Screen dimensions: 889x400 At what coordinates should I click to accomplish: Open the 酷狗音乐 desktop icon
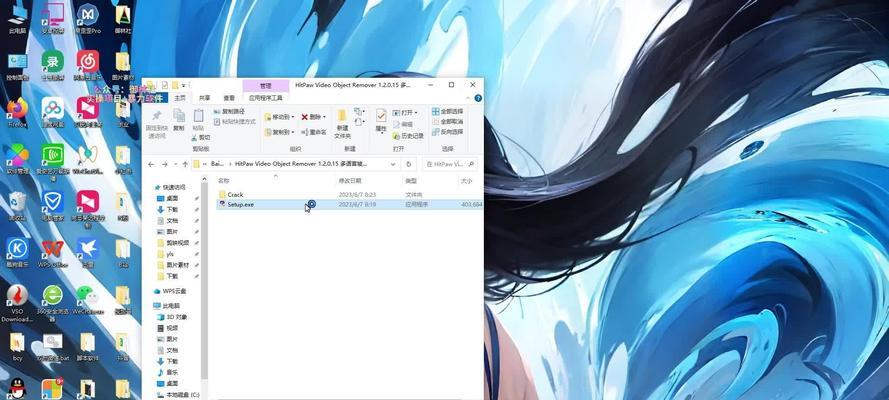pos(18,253)
